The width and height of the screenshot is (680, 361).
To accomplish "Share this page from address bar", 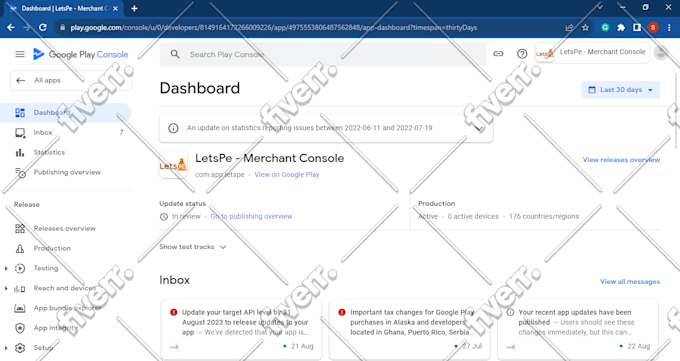I will [569, 27].
